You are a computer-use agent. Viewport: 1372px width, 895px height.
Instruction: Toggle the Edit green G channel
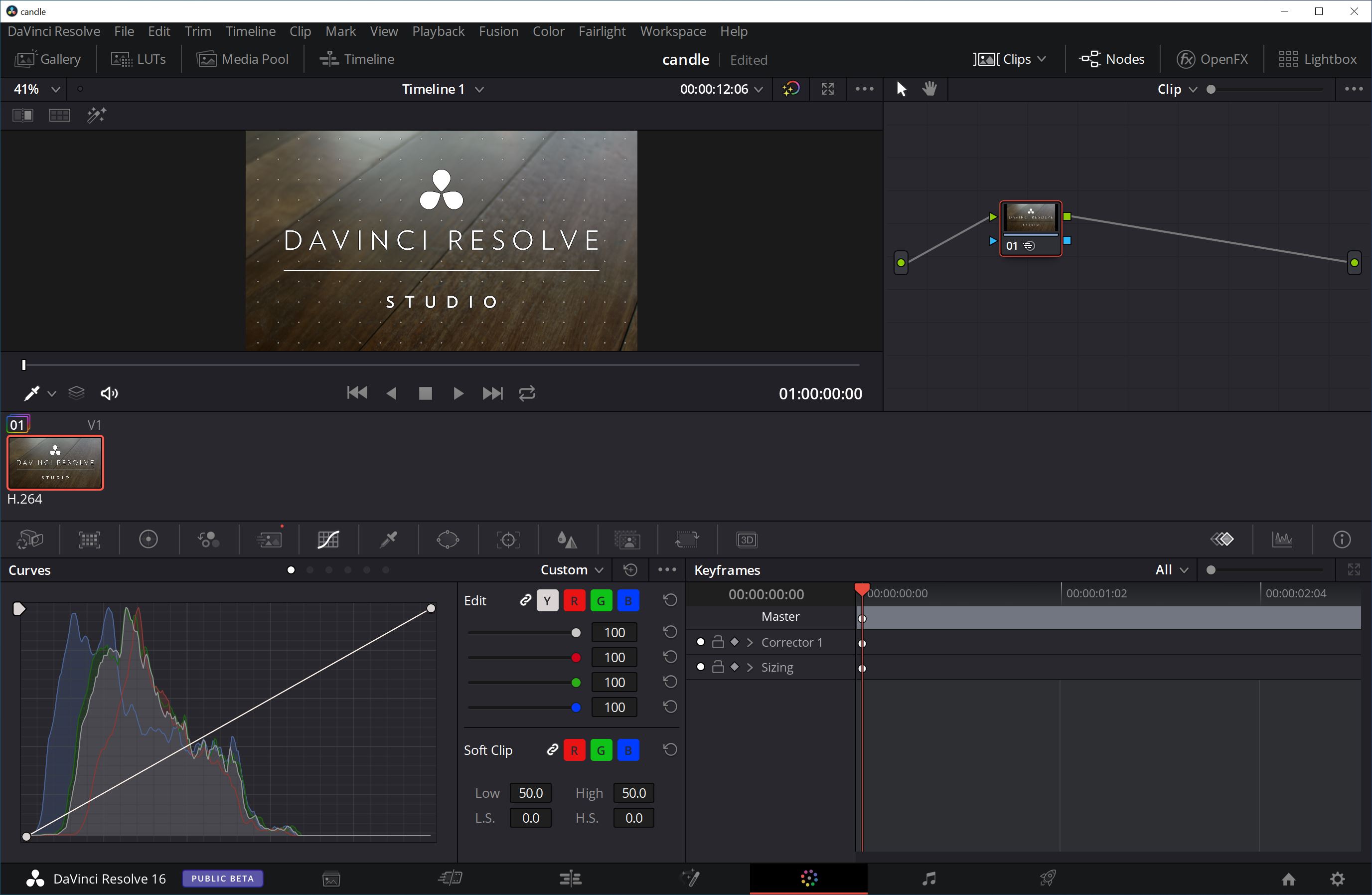pos(601,601)
